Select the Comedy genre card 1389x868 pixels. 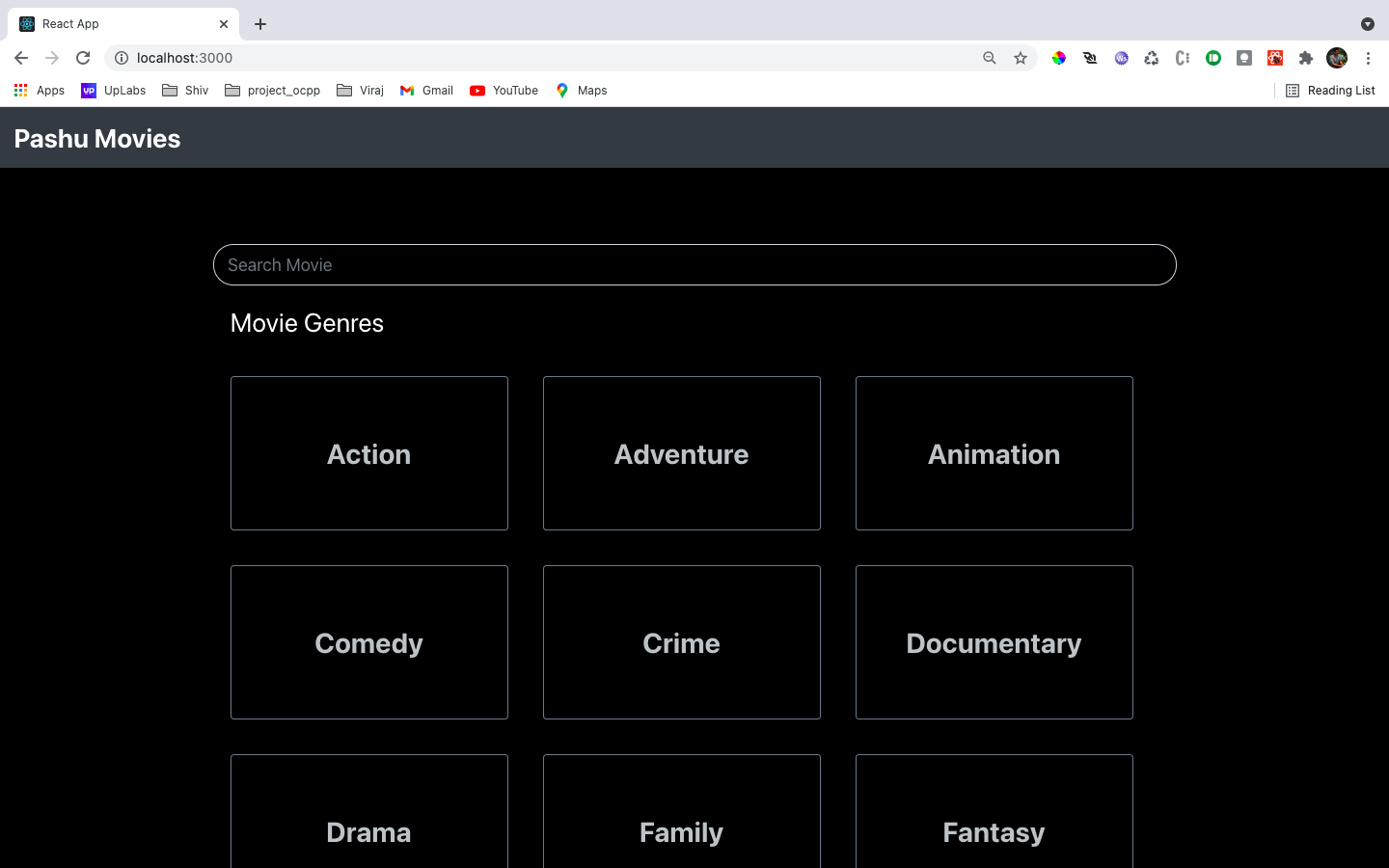click(x=368, y=642)
